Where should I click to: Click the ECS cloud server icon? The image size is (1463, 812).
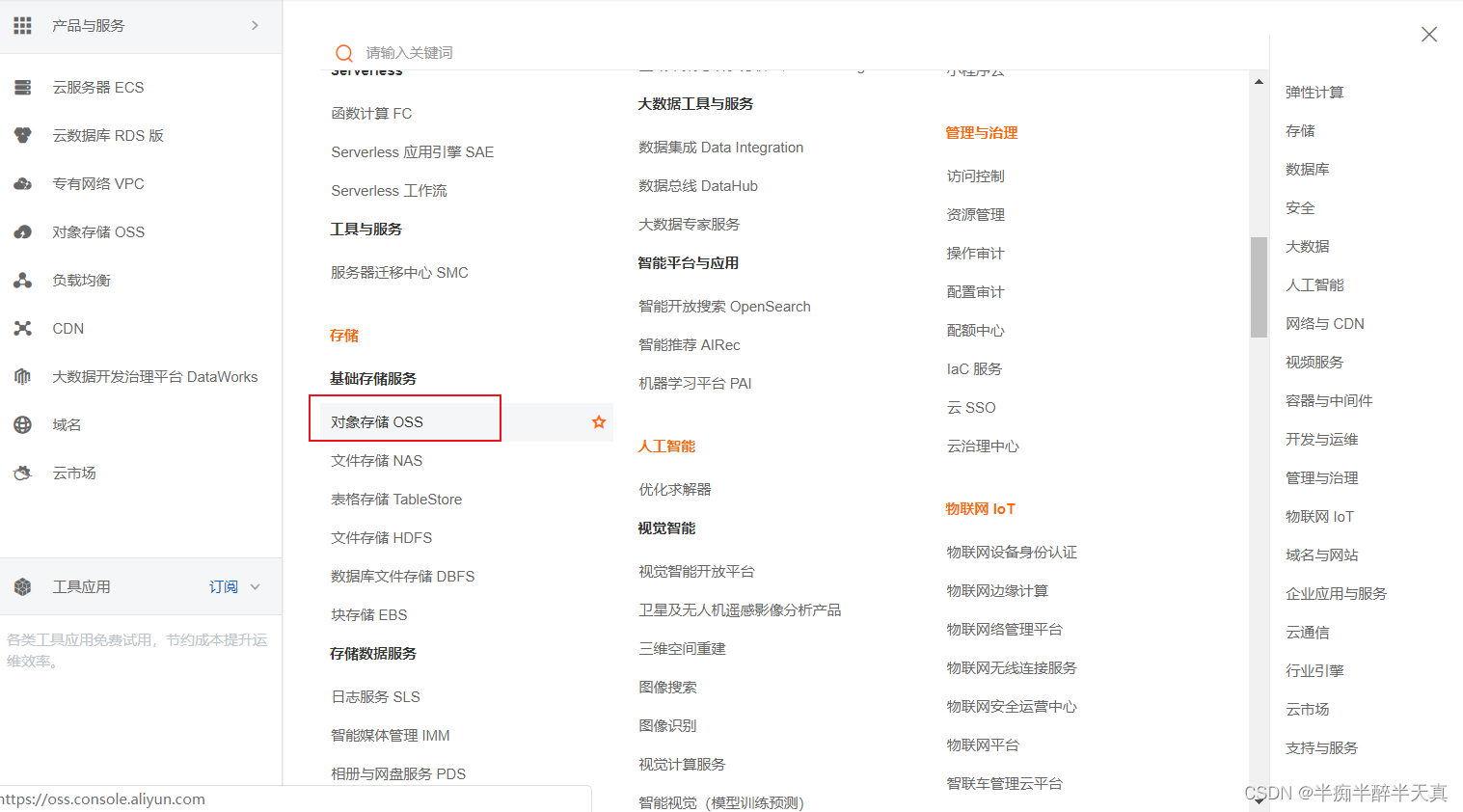pyautogui.click(x=22, y=87)
